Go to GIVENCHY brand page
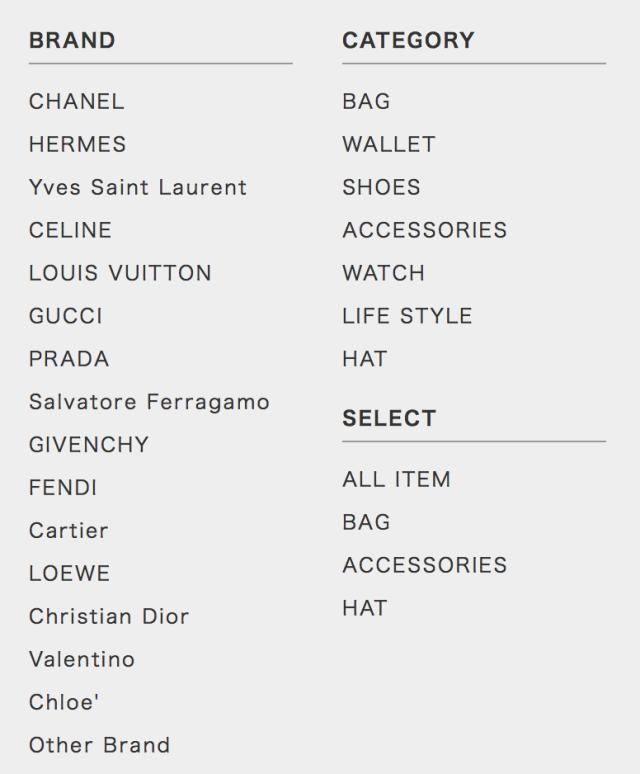 click(89, 445)
